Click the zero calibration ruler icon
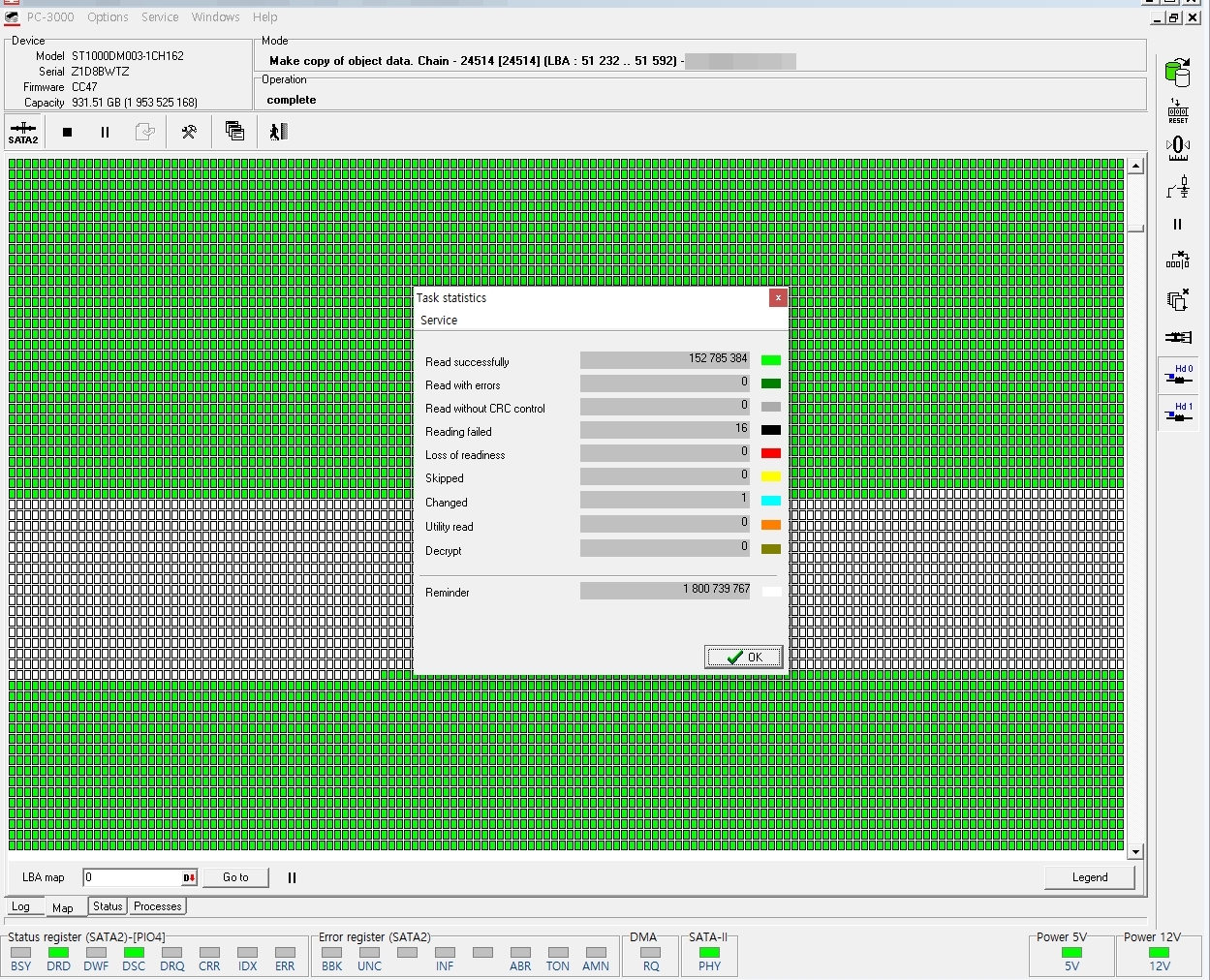Screen dimensions: 1210x980 [1178, 148]
